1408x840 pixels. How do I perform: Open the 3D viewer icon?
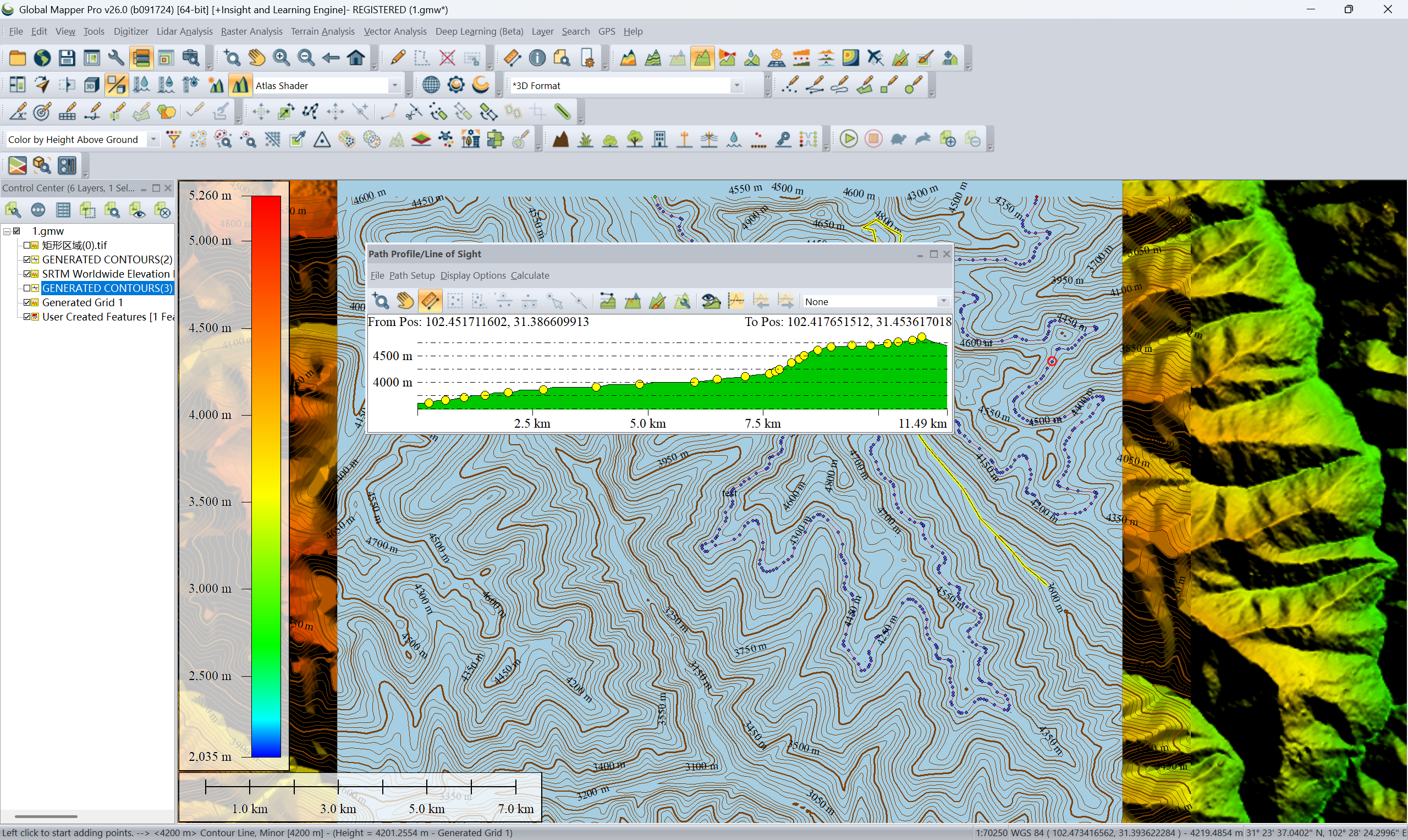(x=92, y=85)
